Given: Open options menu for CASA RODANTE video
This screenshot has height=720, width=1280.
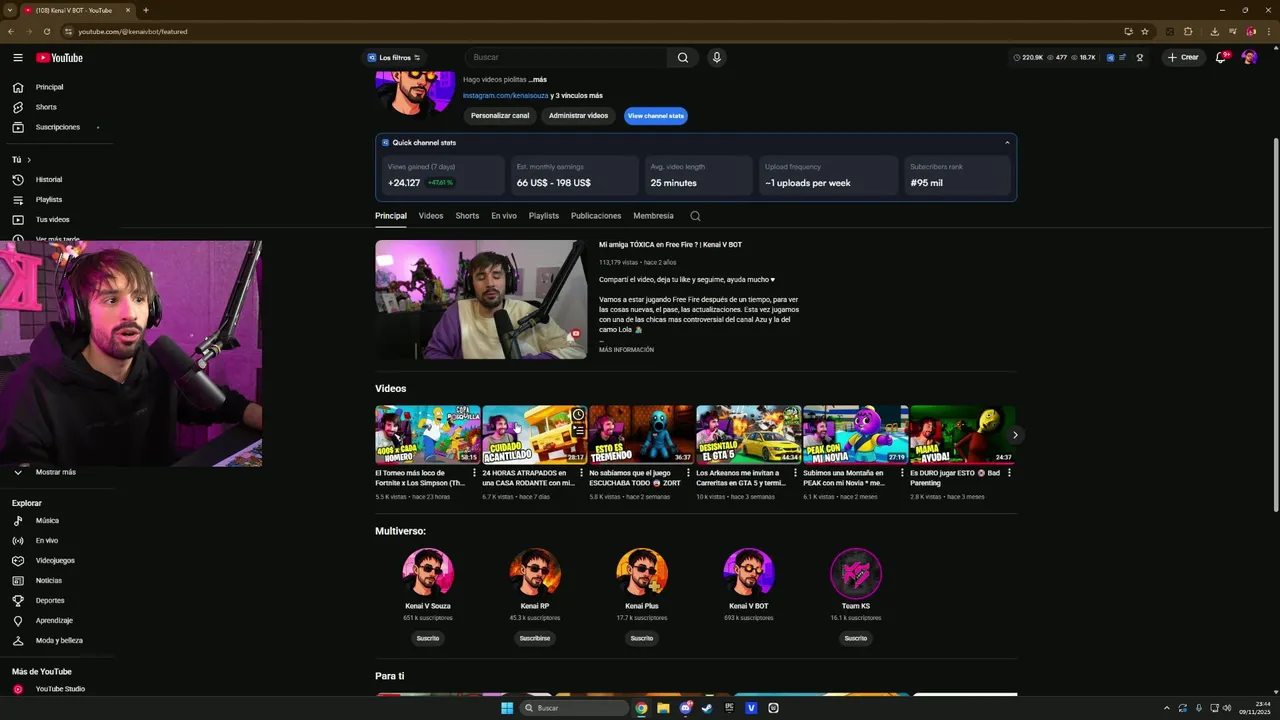Looking at the screenshot, I should 581,473.
